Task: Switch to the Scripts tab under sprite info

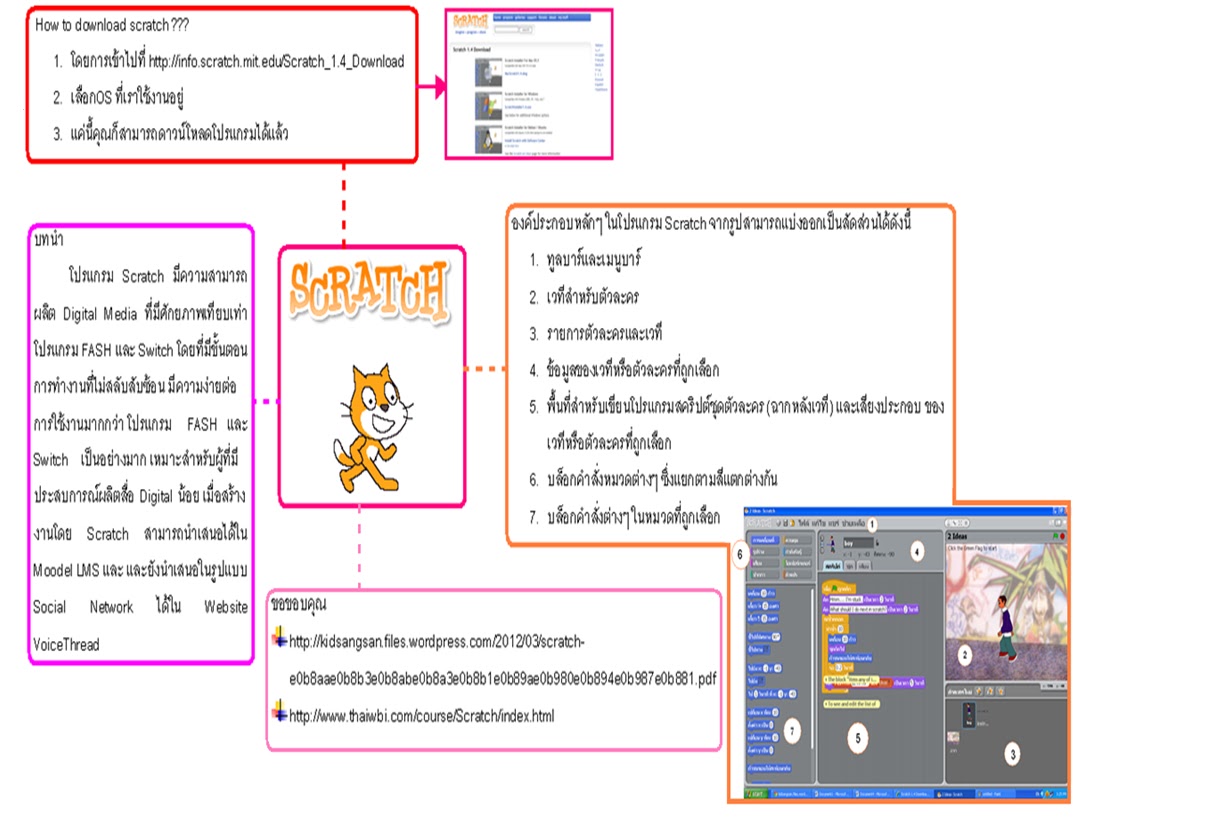Action: 833,566
